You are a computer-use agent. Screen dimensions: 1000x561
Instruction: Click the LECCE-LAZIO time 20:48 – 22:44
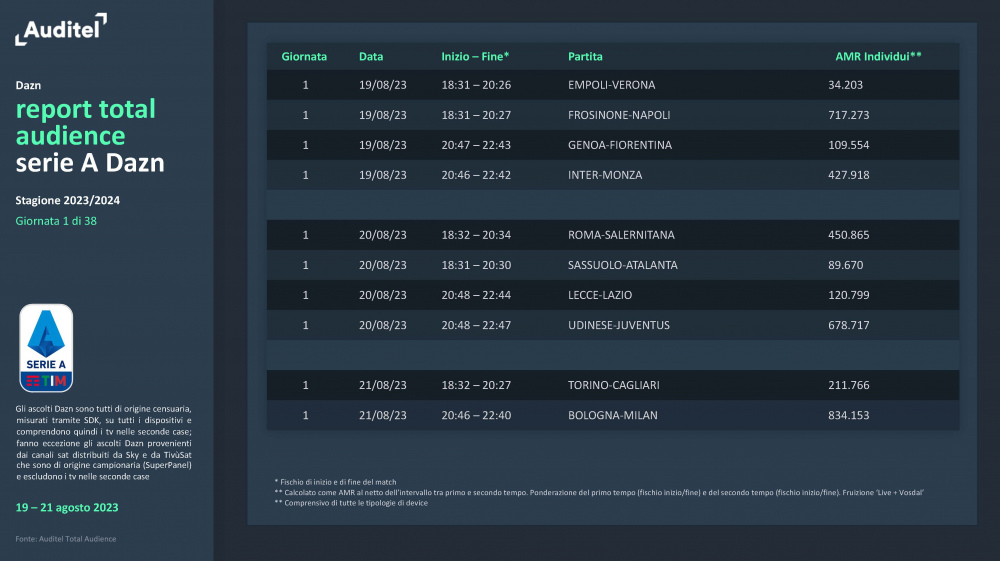476,295
